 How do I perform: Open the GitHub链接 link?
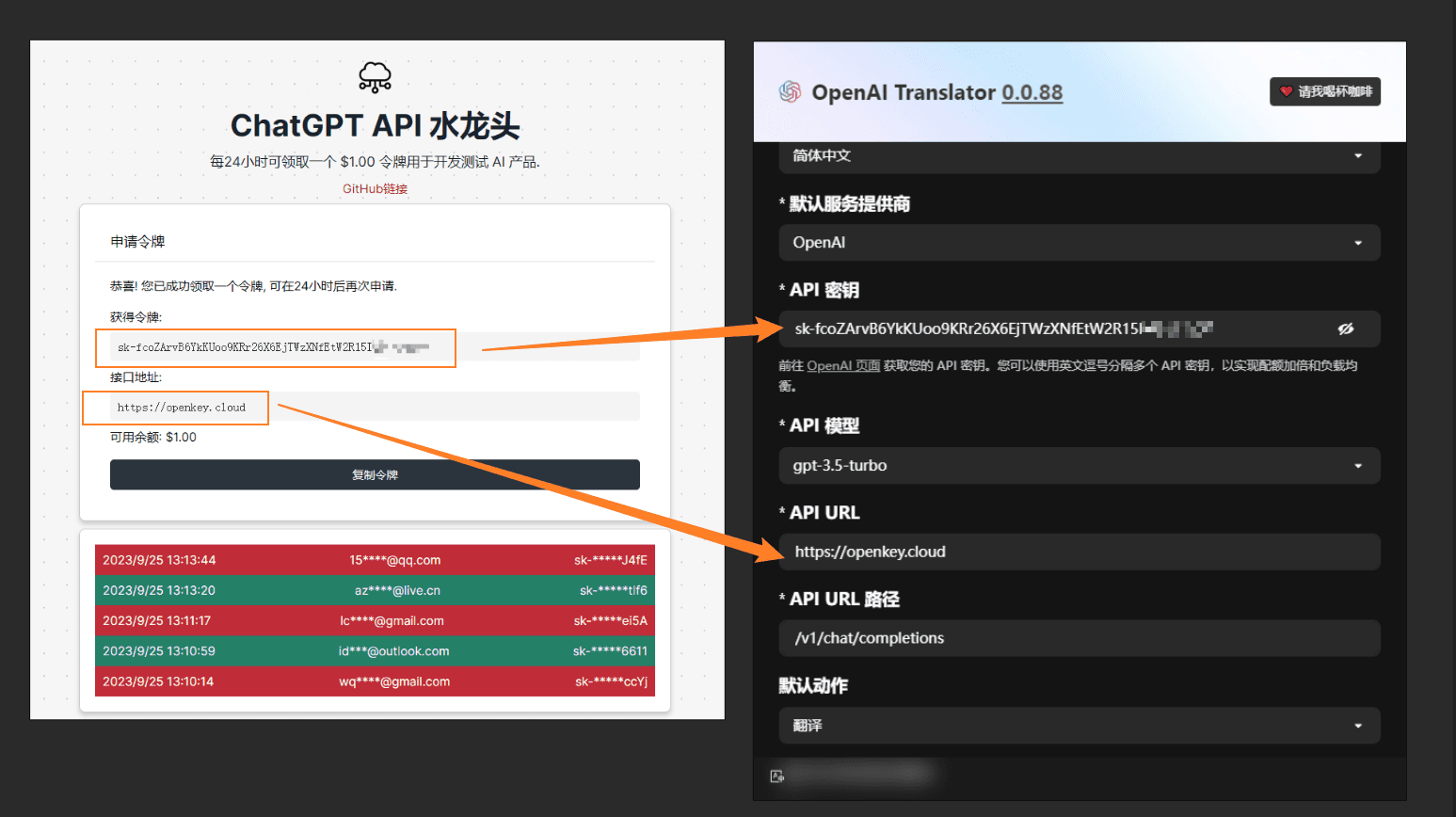[375, 189]
